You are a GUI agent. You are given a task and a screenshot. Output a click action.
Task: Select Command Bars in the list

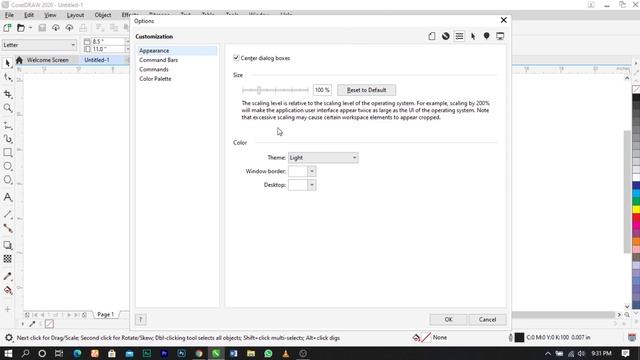click(x=158, y=60)
